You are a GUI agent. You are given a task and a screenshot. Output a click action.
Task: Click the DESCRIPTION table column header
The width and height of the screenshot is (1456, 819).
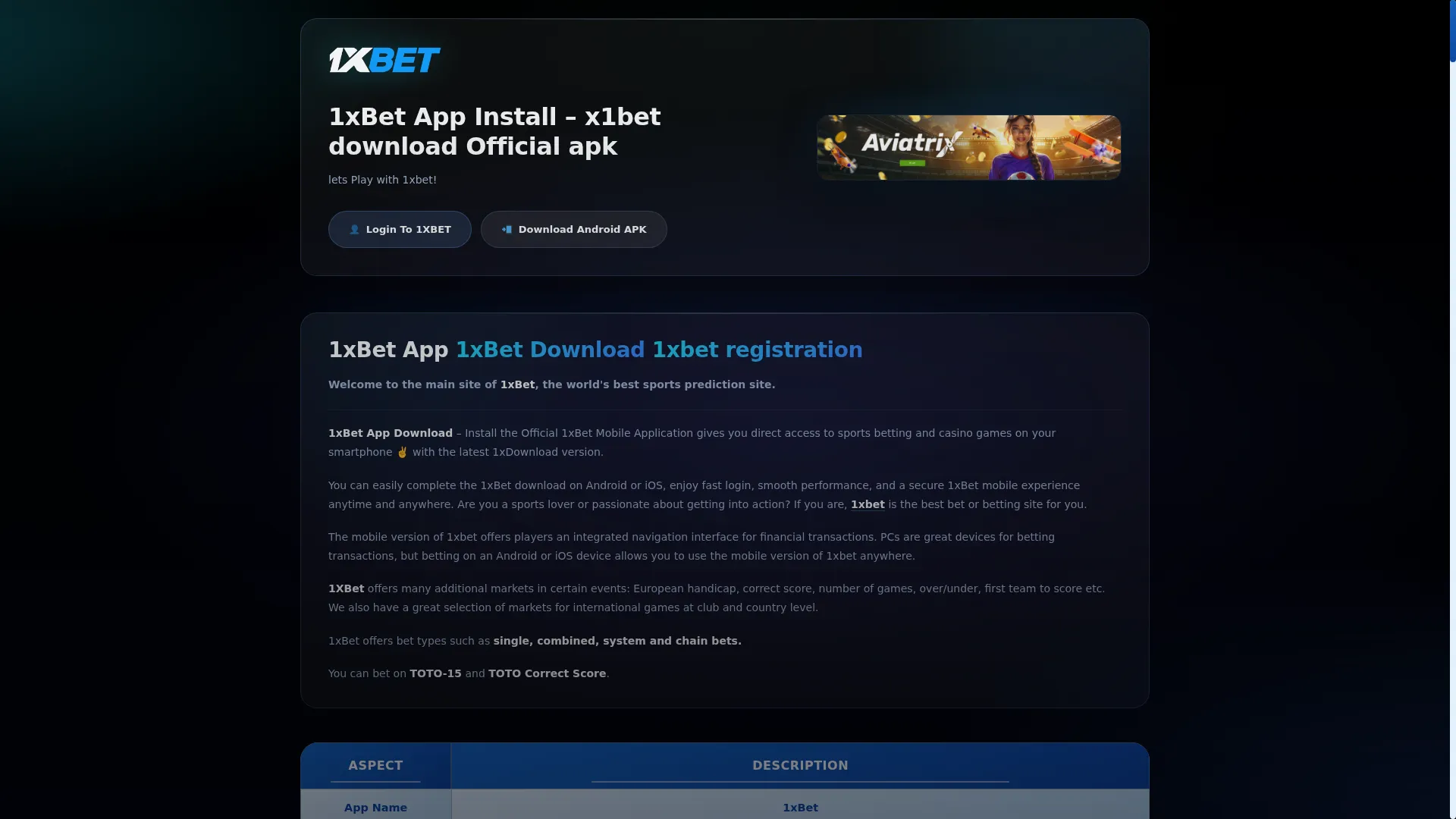click(x=800, y=766)
